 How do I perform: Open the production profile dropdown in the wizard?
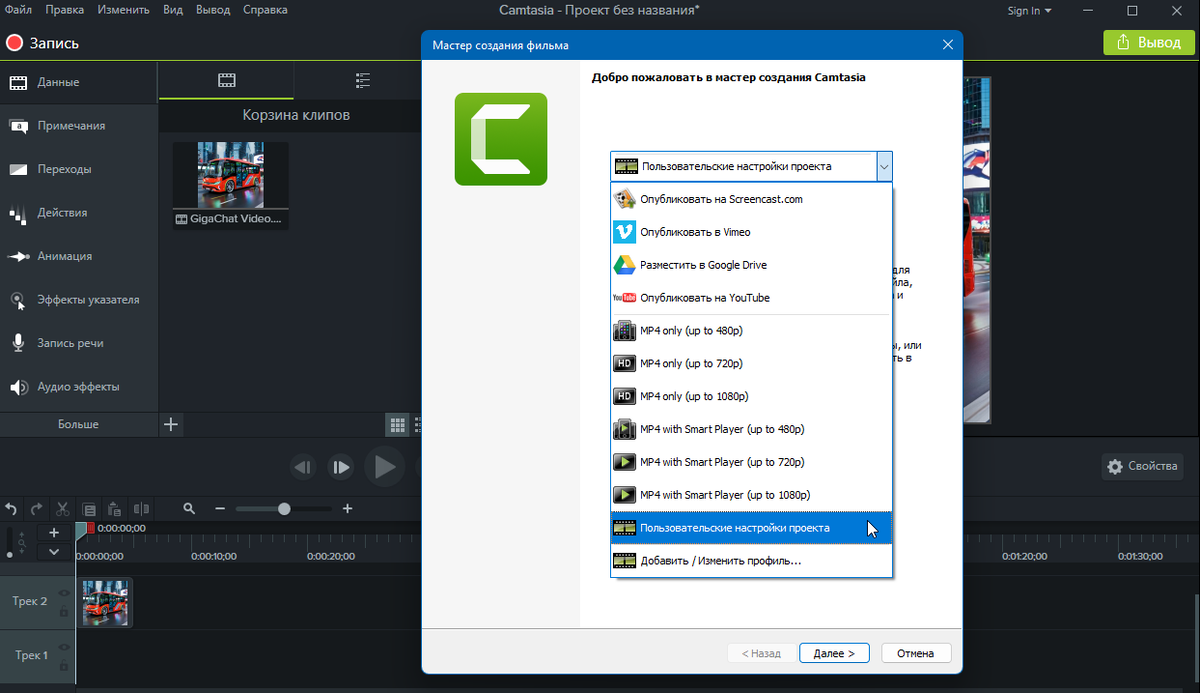884,166
